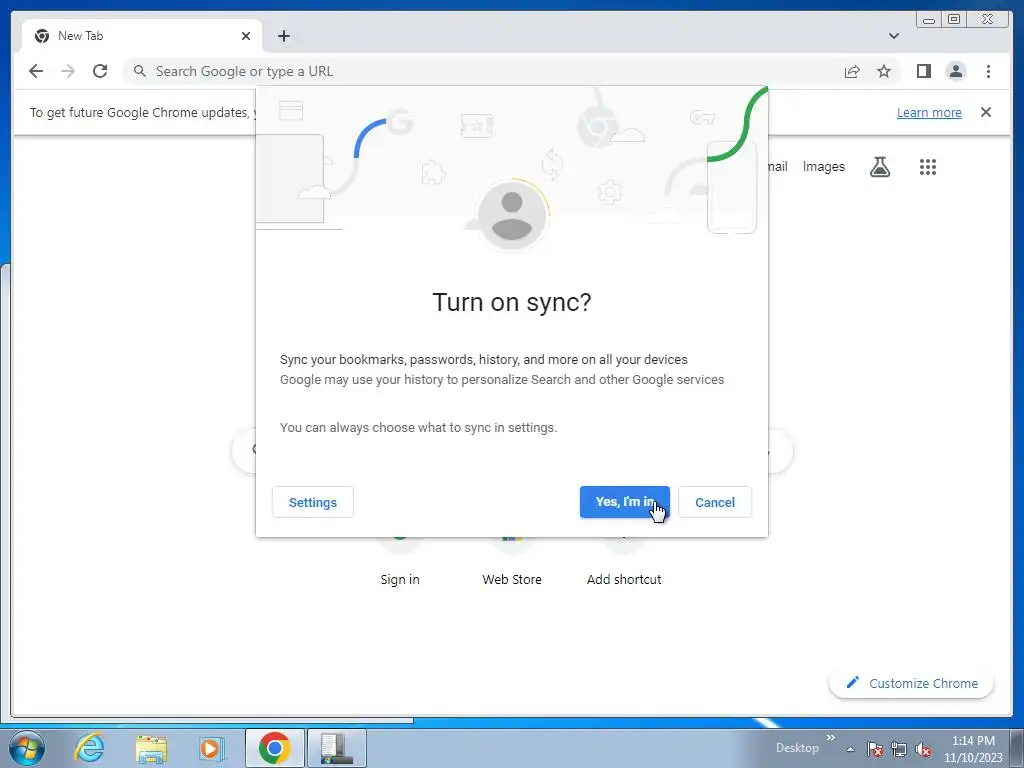Screen dimensions: 1024x768
Task: Cancel the sync dialog
Action: click(x=714, y=502)
